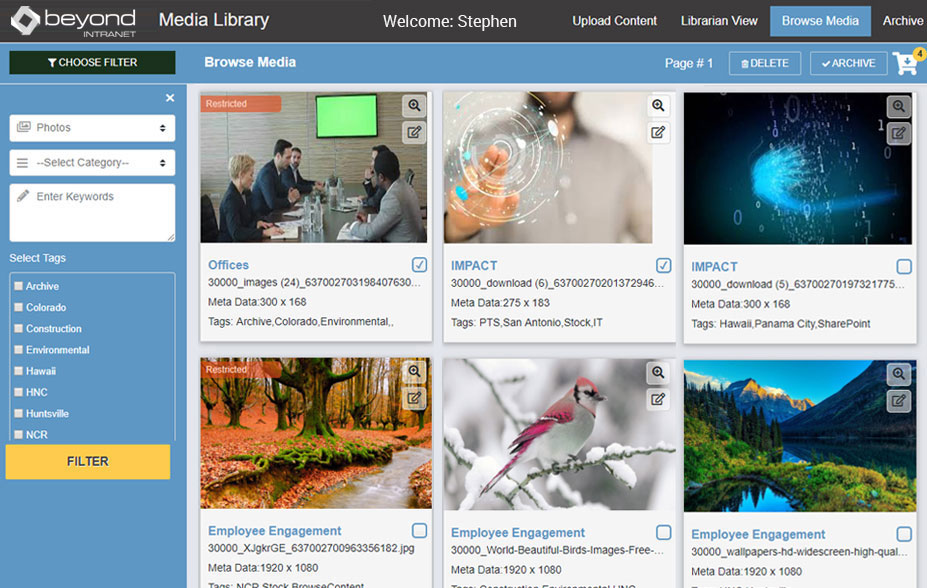927x588 pixels.
Task: Click the zoom icon on the touchscreen IMPACT image
Action: point(658,105)
